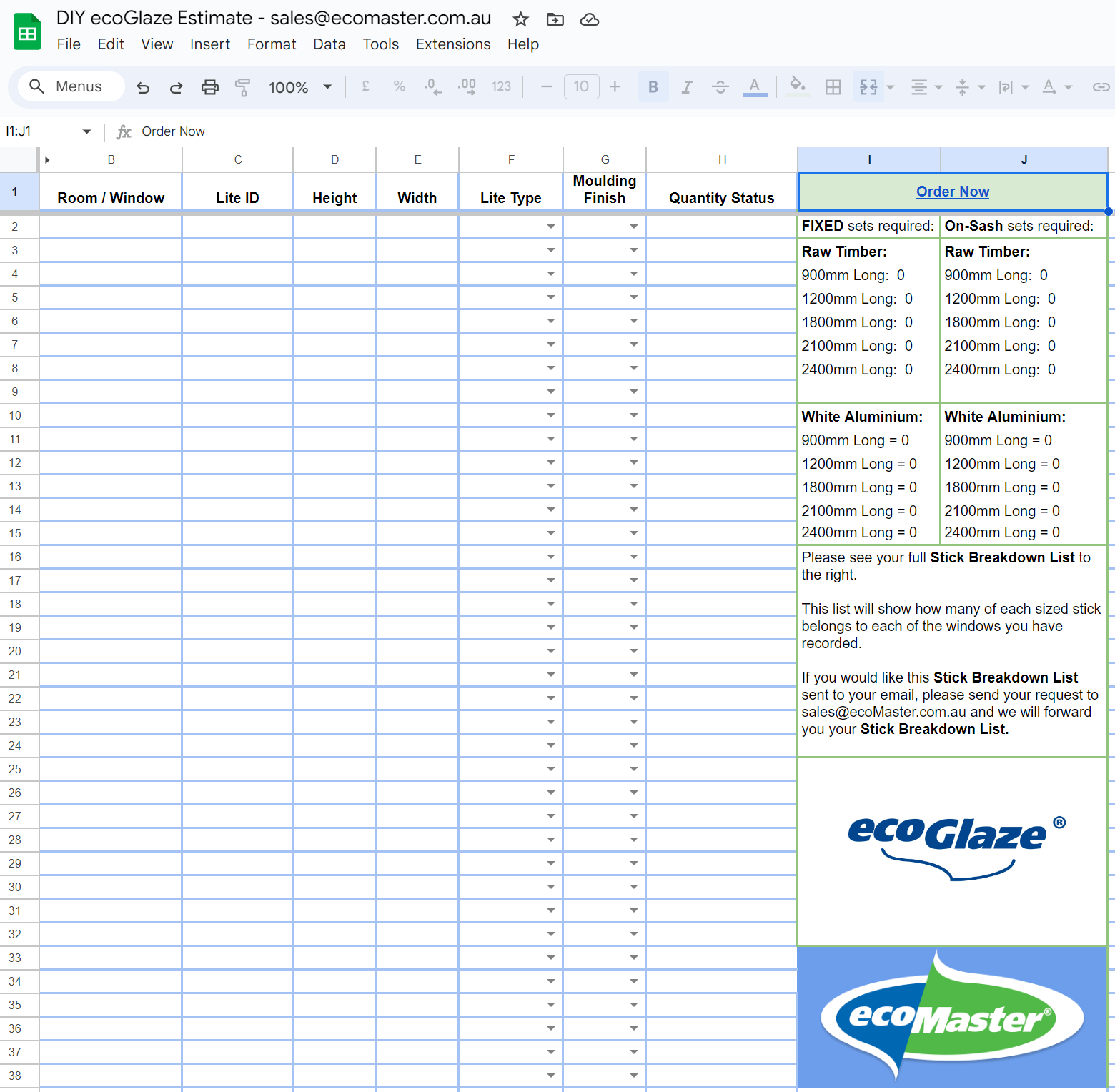Expand hidden column A arrow
Image resolution: width=1115 pixels, height=1092 pixels.
[47, 159]
